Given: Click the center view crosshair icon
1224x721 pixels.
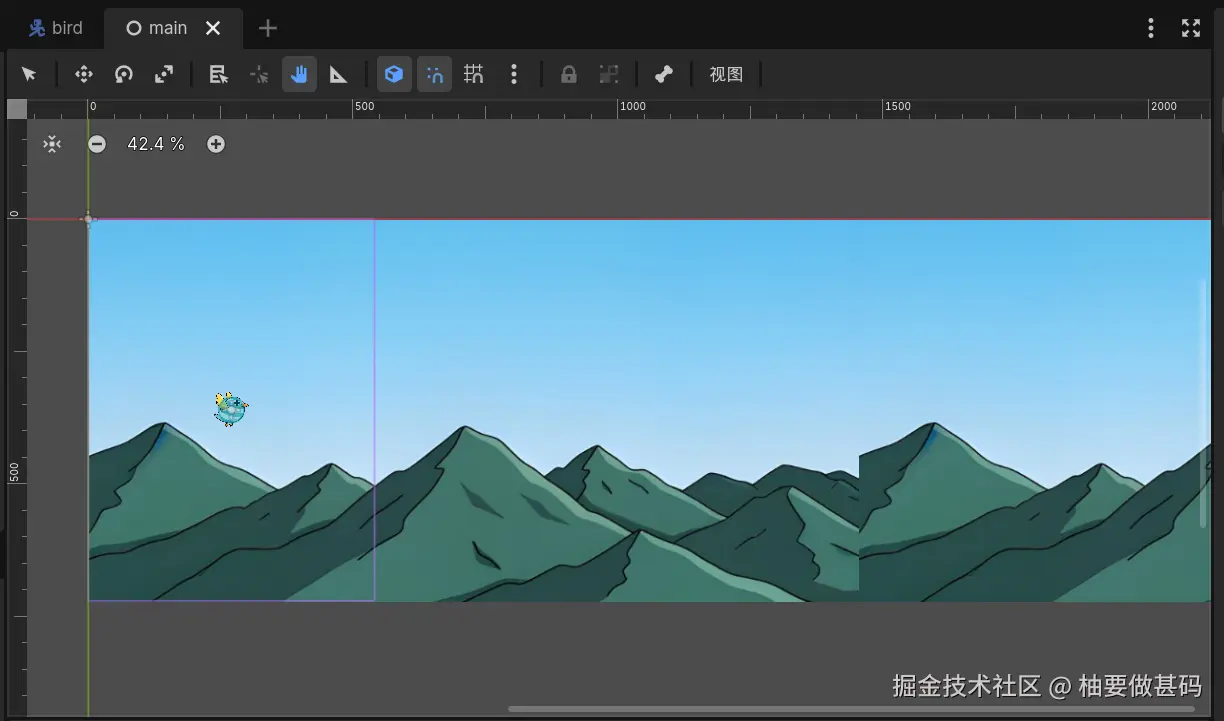Looking at the screenshot, I should click(52, 144).
